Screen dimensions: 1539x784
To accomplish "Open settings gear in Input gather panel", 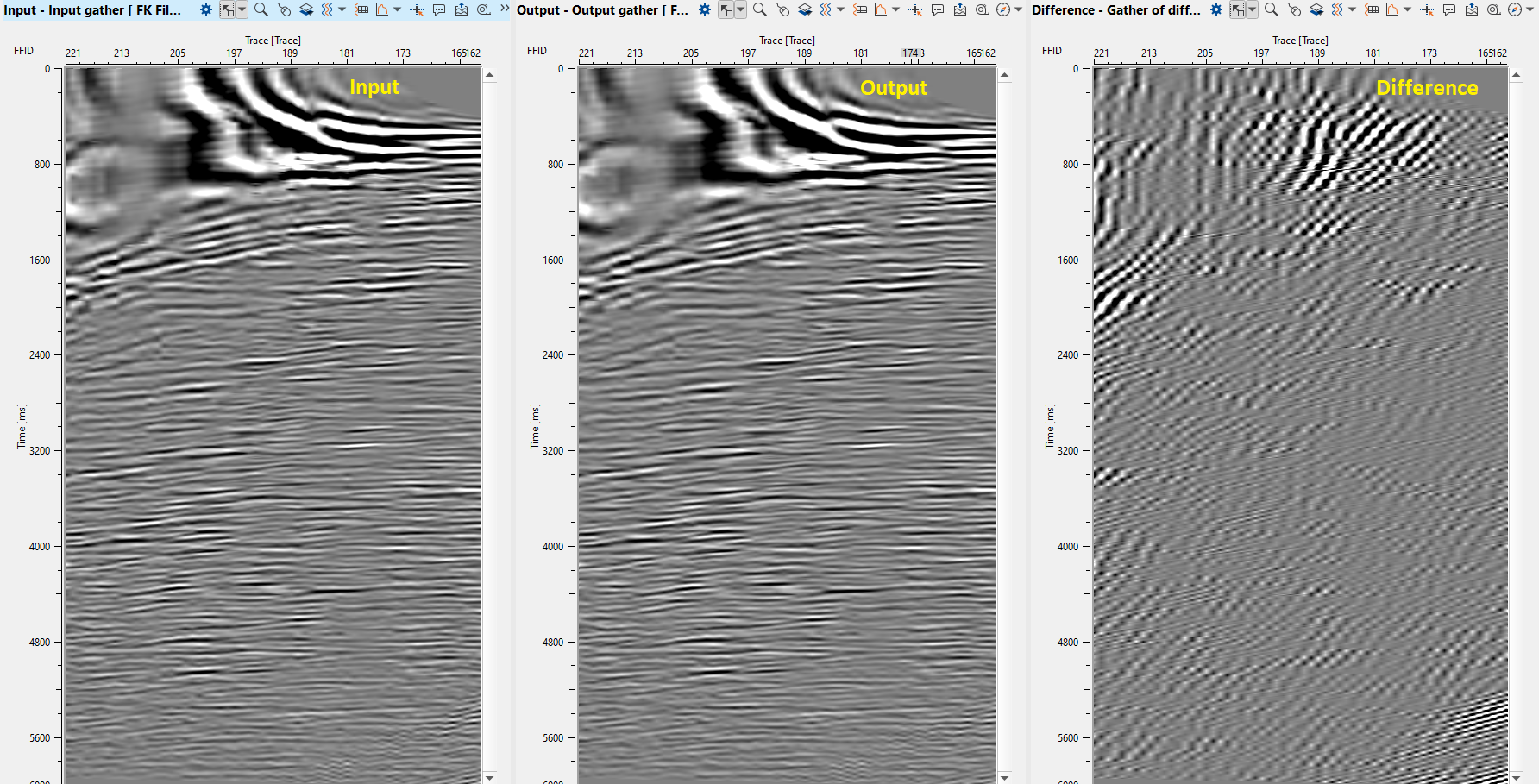I will click(x=205, y=10).
